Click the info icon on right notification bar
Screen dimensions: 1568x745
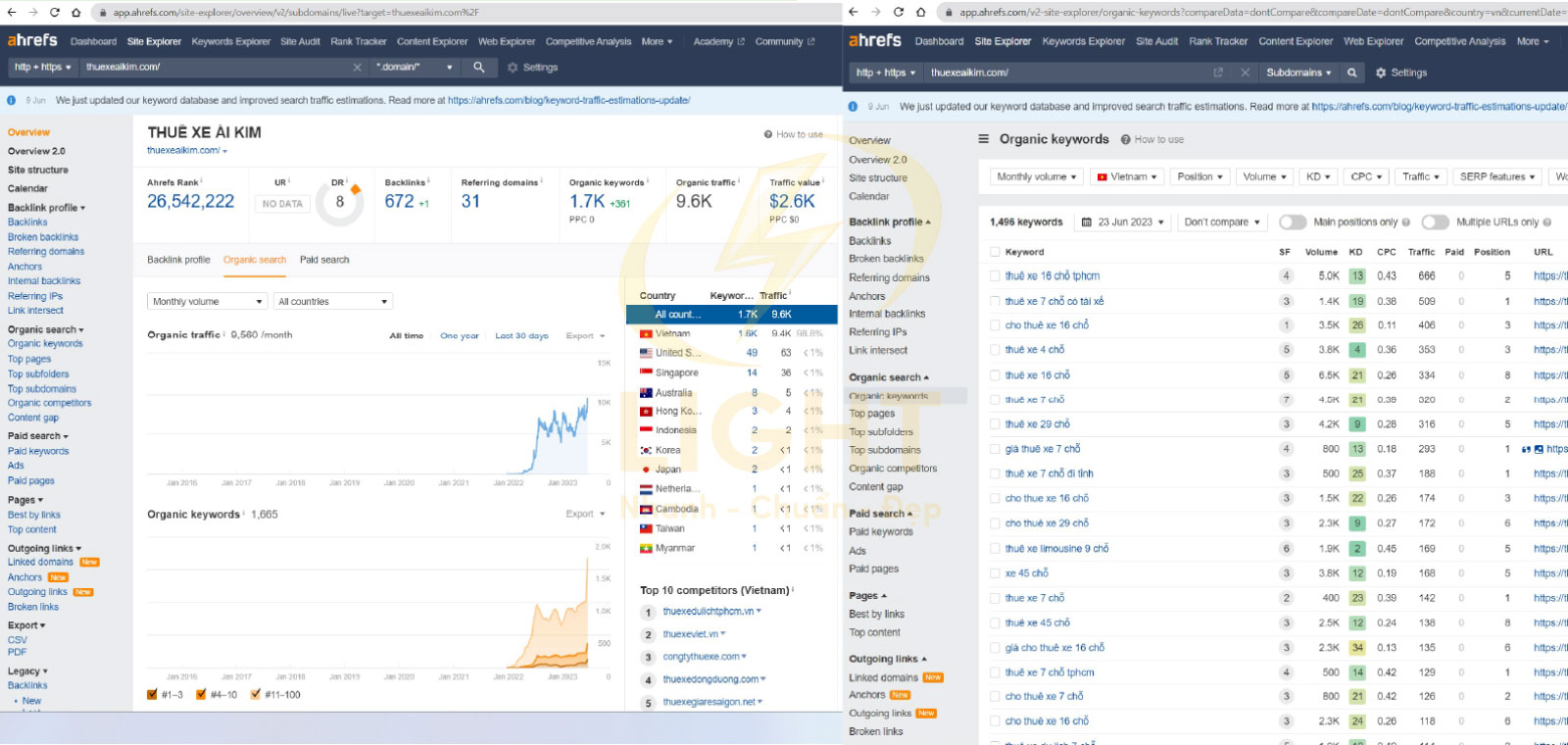click(x=853, y=106)
